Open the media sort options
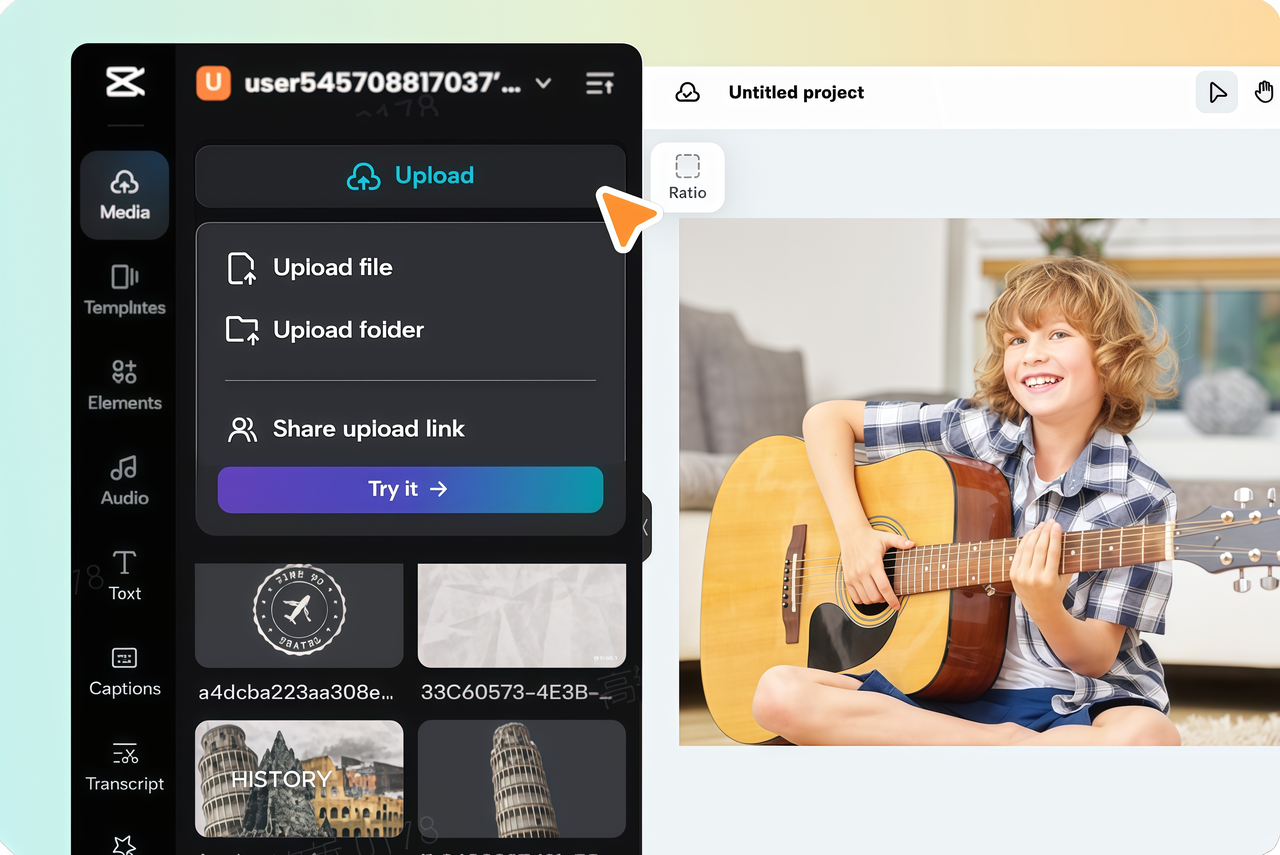This screenshot has height=855, width=1280. tap(599, 84)
